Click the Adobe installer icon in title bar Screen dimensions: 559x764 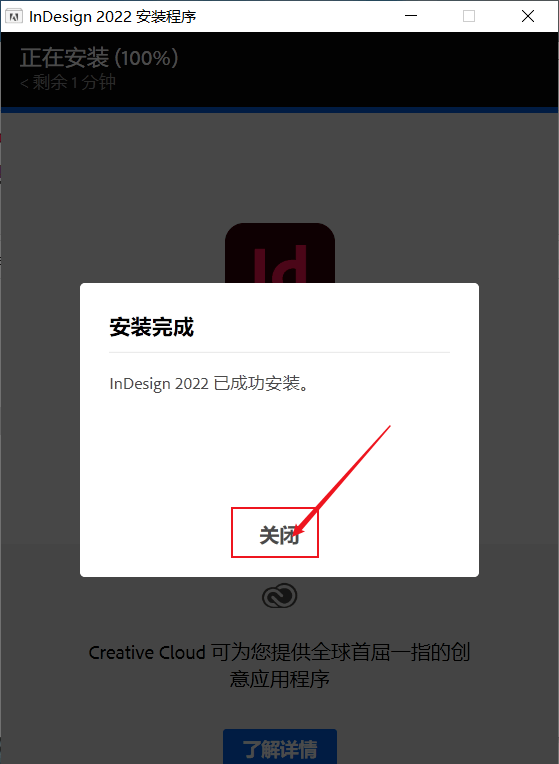pos(14,17)
